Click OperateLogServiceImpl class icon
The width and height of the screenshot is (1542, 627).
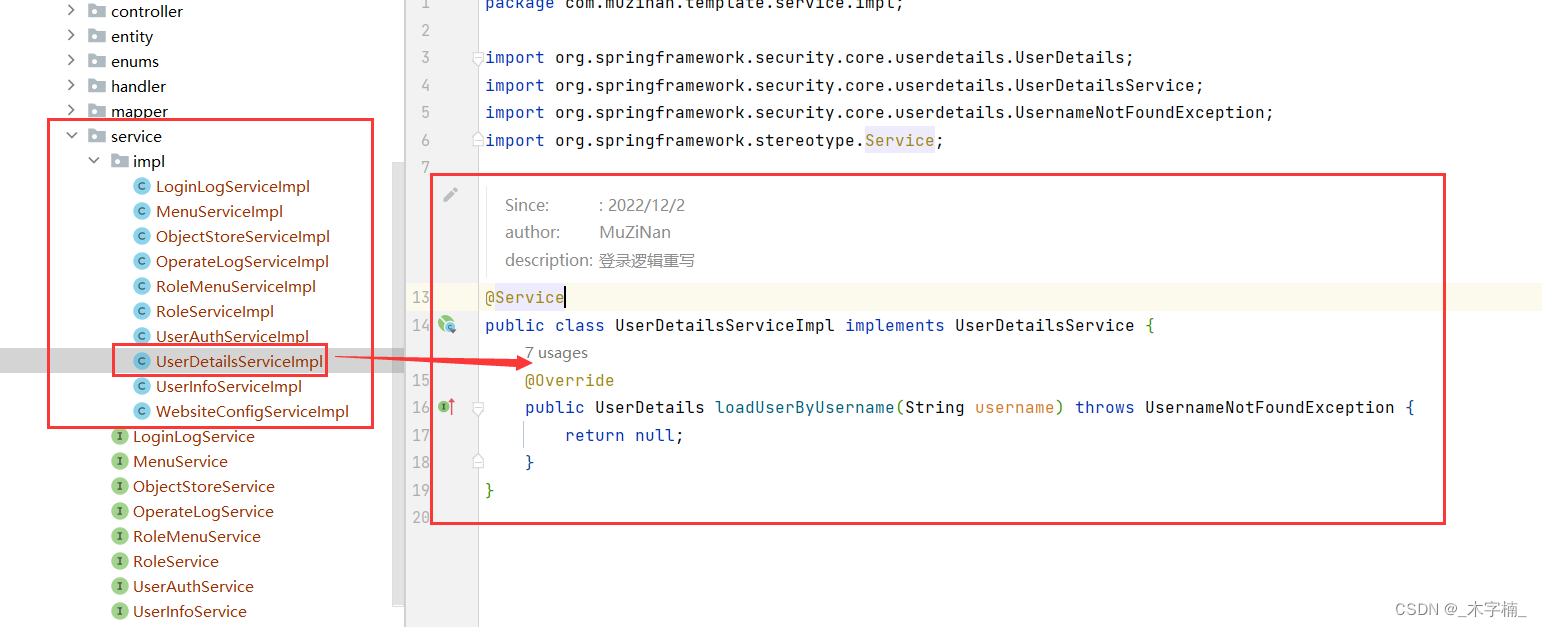[x=142, y=261]
